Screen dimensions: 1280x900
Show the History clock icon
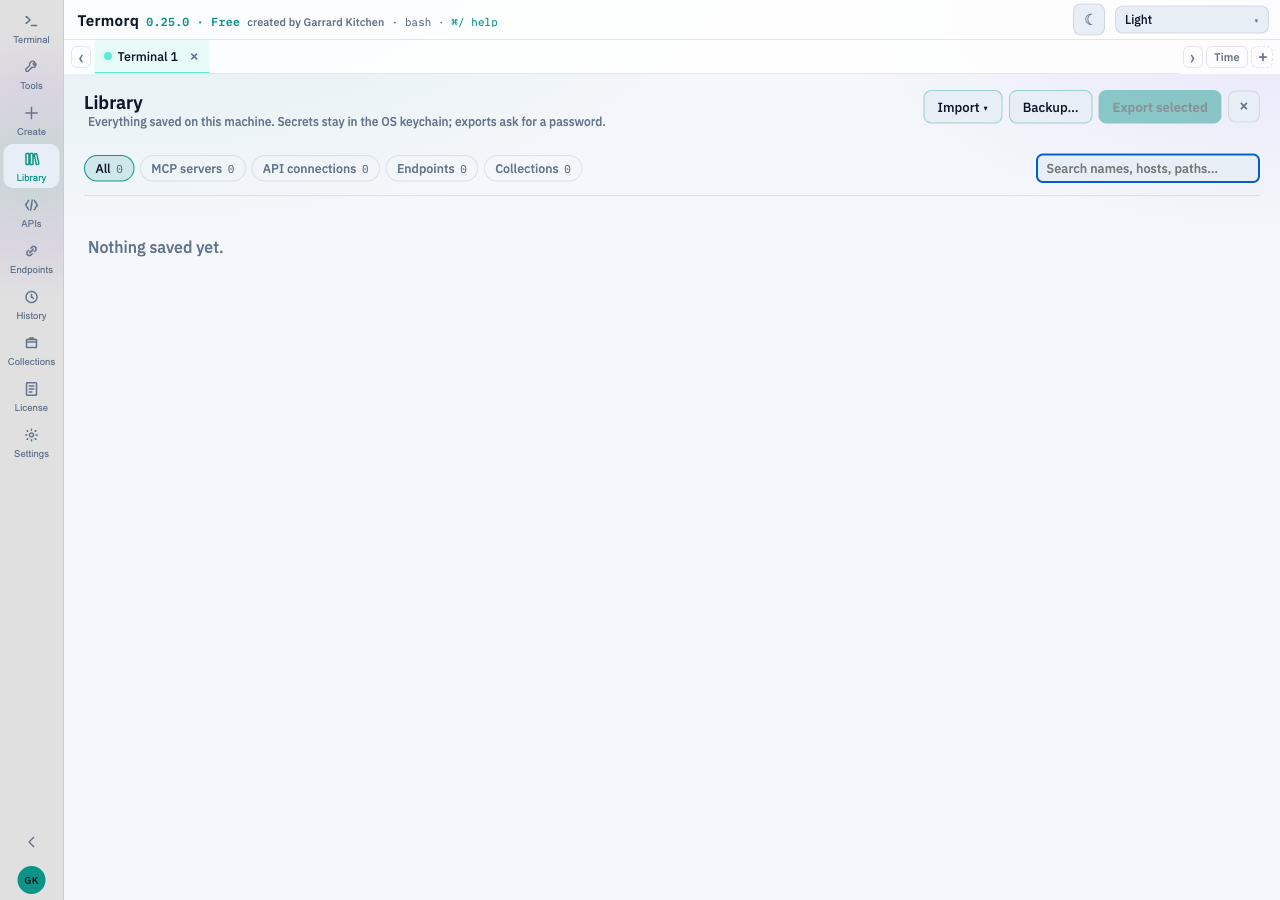coord(31,304)
